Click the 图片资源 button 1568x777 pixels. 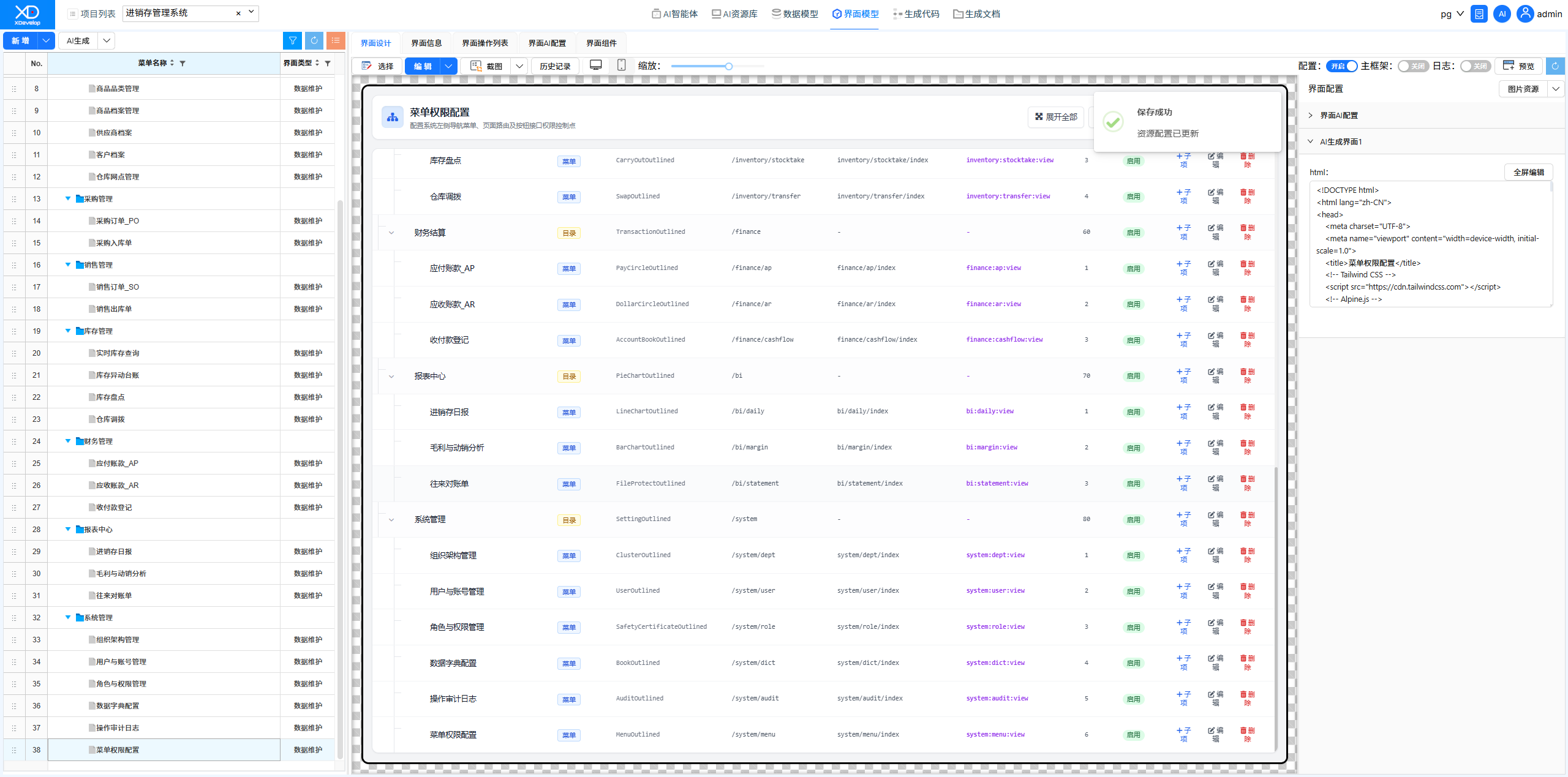(1523, 89)
